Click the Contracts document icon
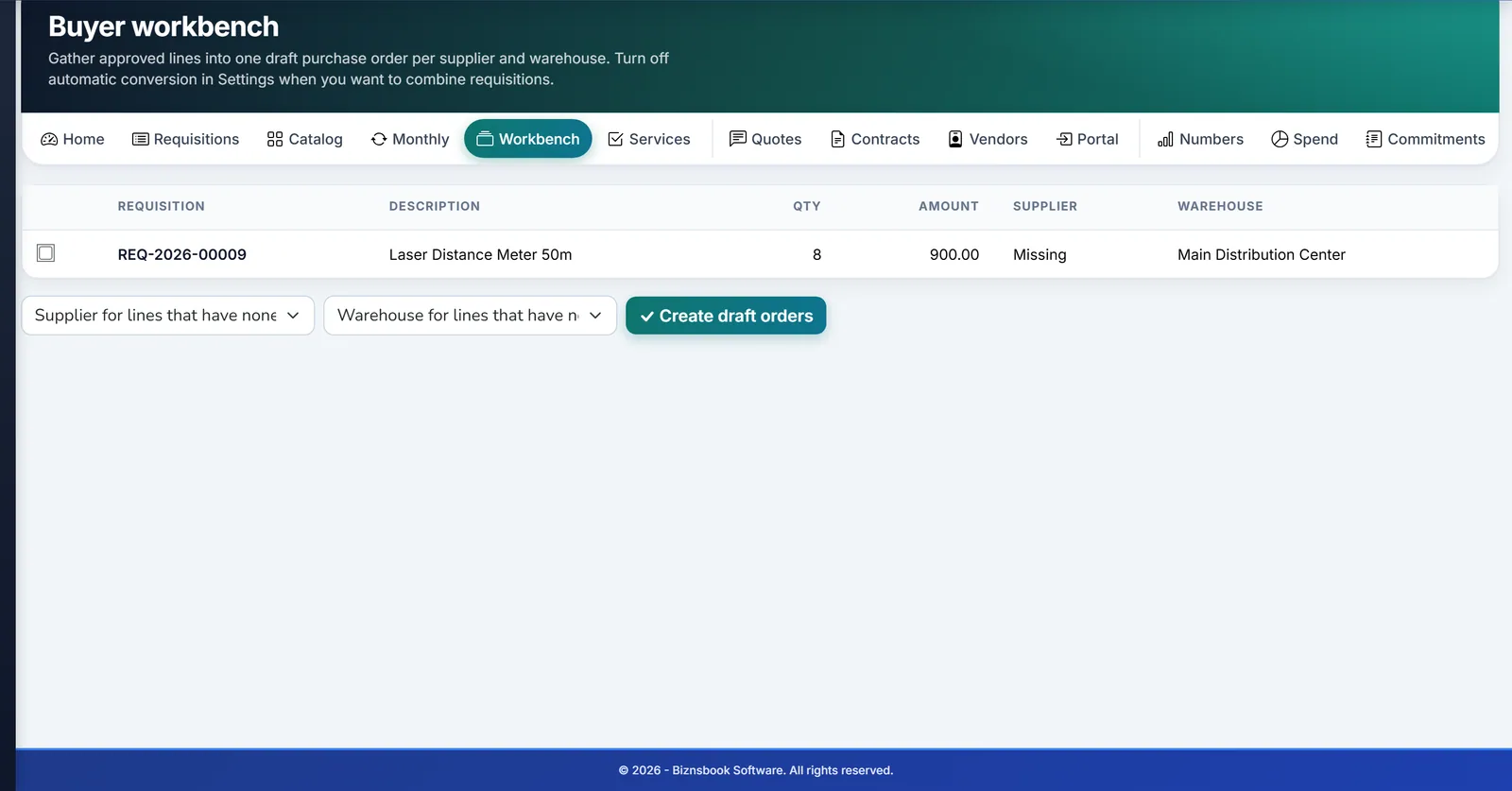 point(837,139)
